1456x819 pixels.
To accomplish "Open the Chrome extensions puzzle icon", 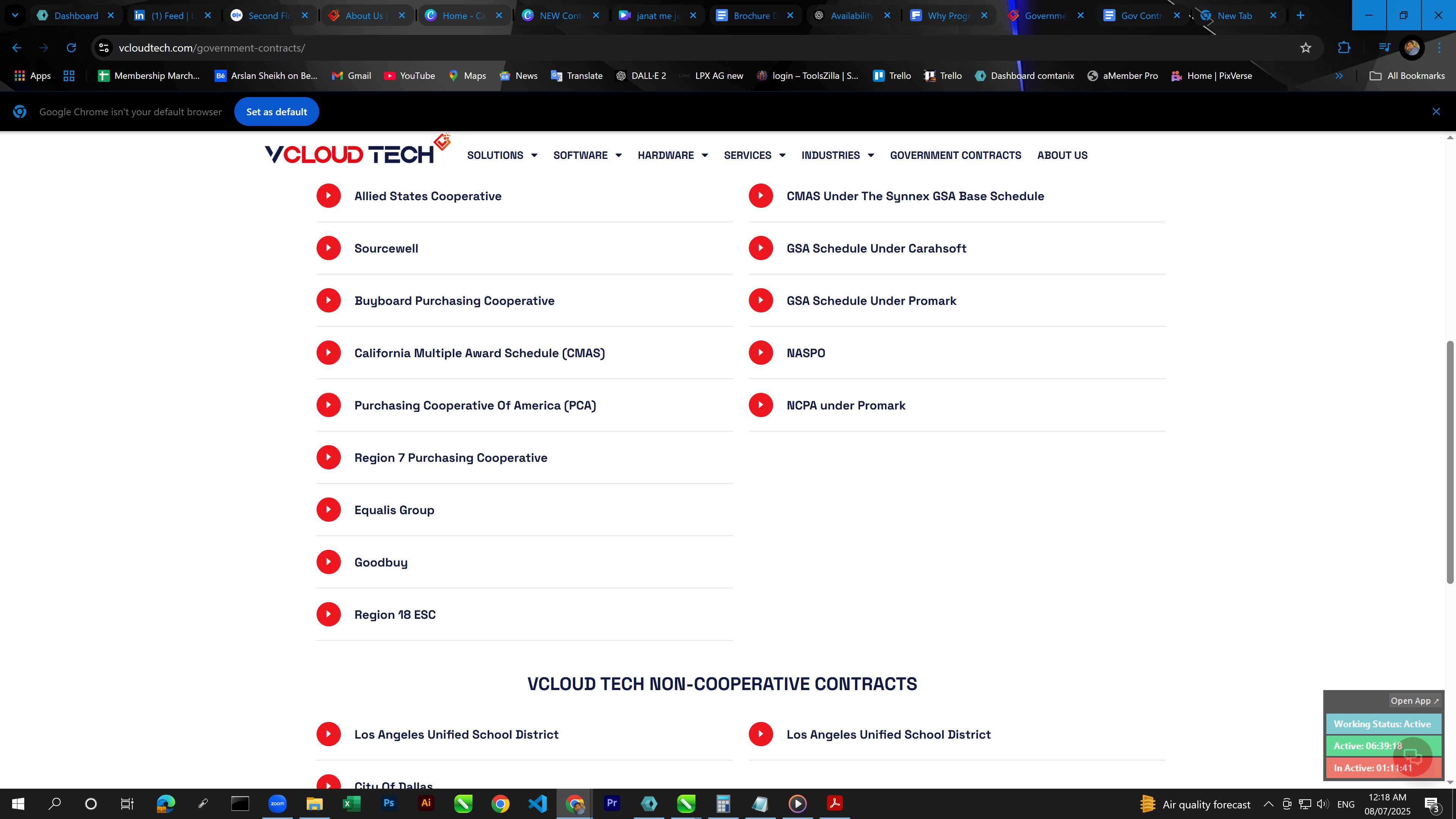I will pos(1344,48).
